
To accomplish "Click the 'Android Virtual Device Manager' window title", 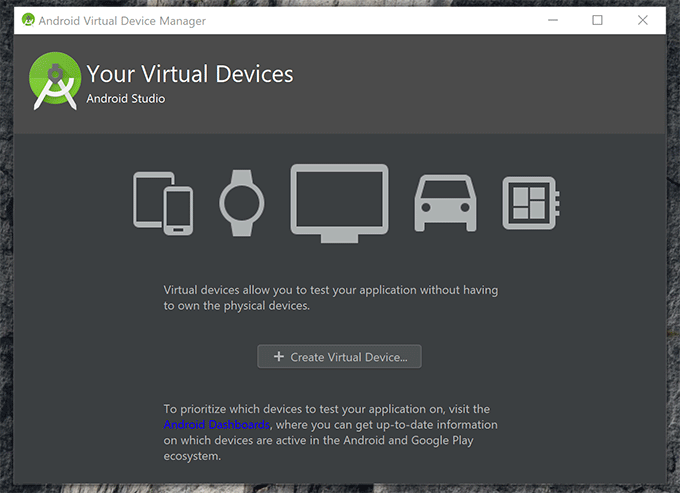I will point(122,20).
